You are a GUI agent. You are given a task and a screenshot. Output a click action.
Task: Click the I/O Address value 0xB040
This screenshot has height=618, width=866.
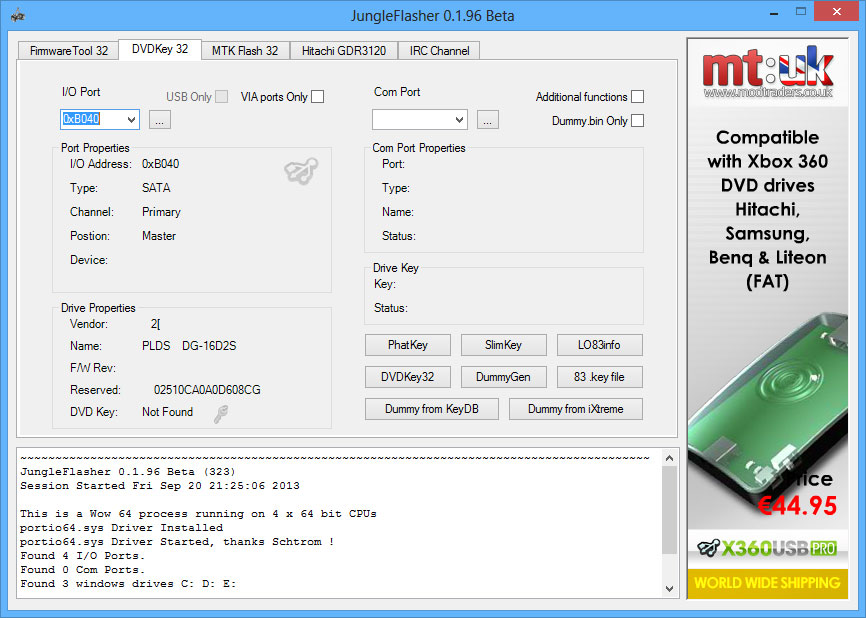[x=161, y=164]
